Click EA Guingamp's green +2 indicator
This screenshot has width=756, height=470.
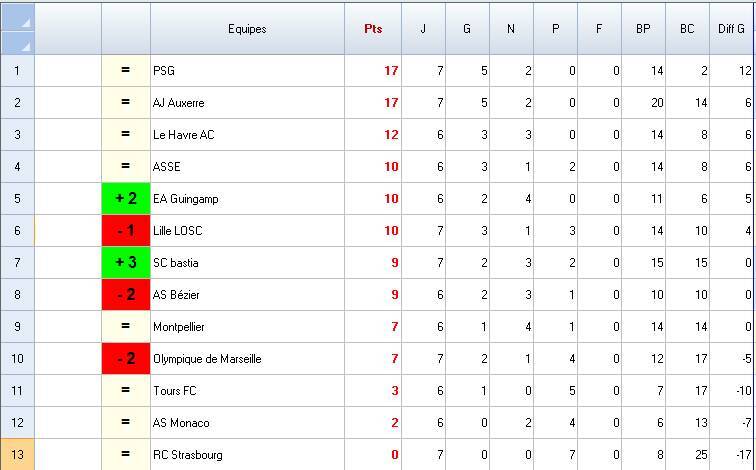[126, 199]
